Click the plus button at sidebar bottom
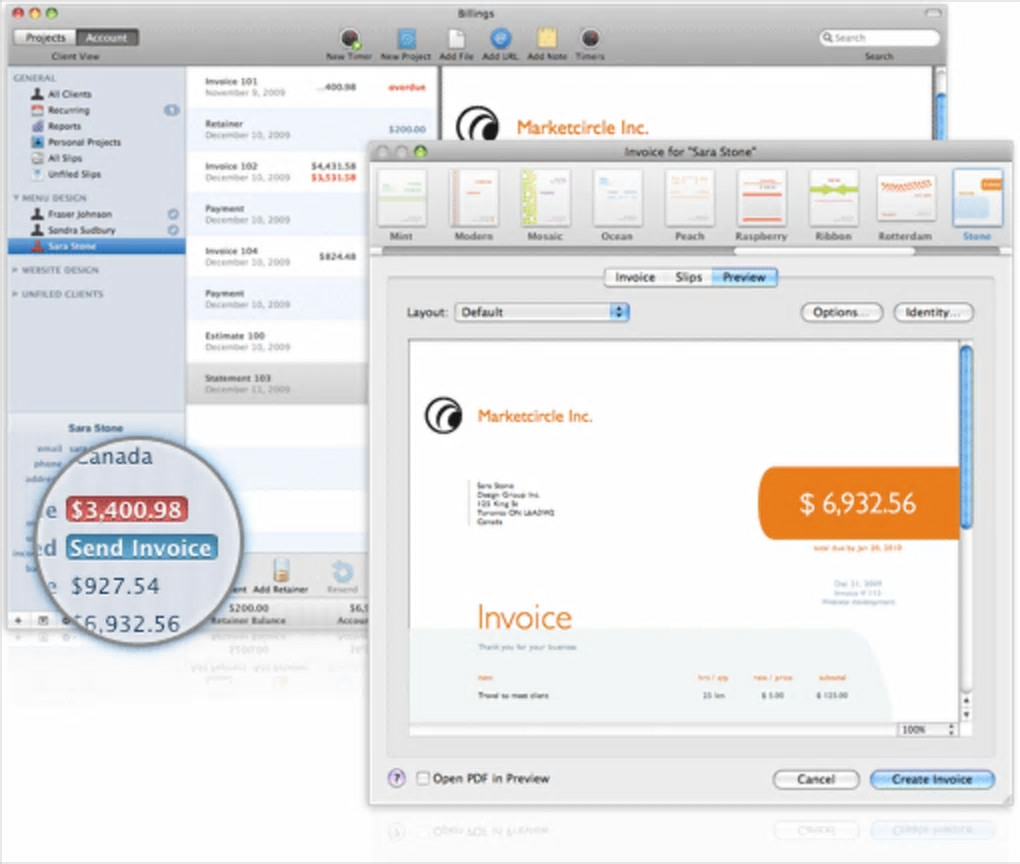Viewport: 1020px width, 864px height. (18, 620)
